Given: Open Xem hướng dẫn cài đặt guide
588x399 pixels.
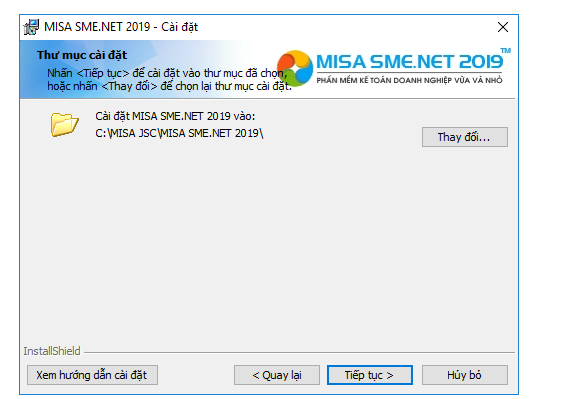Looking at the screenshot, I should pyautogui.click(x=92, y=375).
